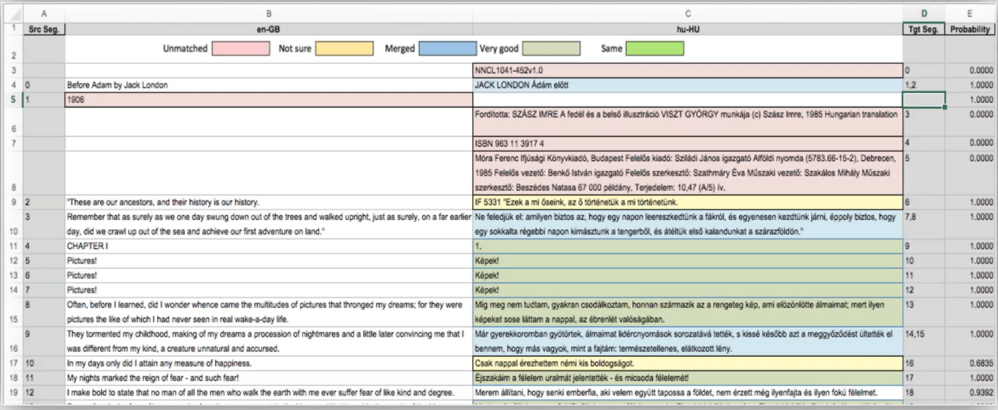Click the '1906' cell
This screenshot has height=410, width=998.
tap(269, 99)
